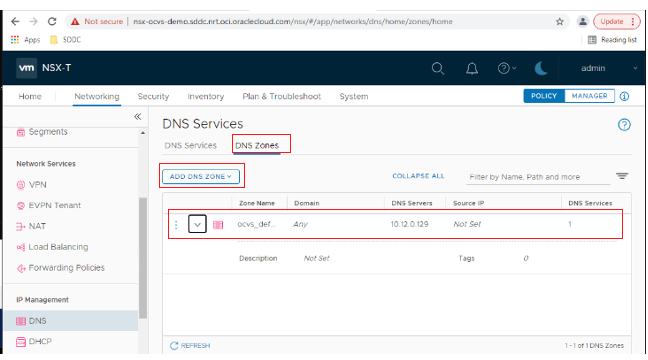The width and height of the screenshot is (648, 360).
Task: Go back to previous browser page
Action: 15,21
